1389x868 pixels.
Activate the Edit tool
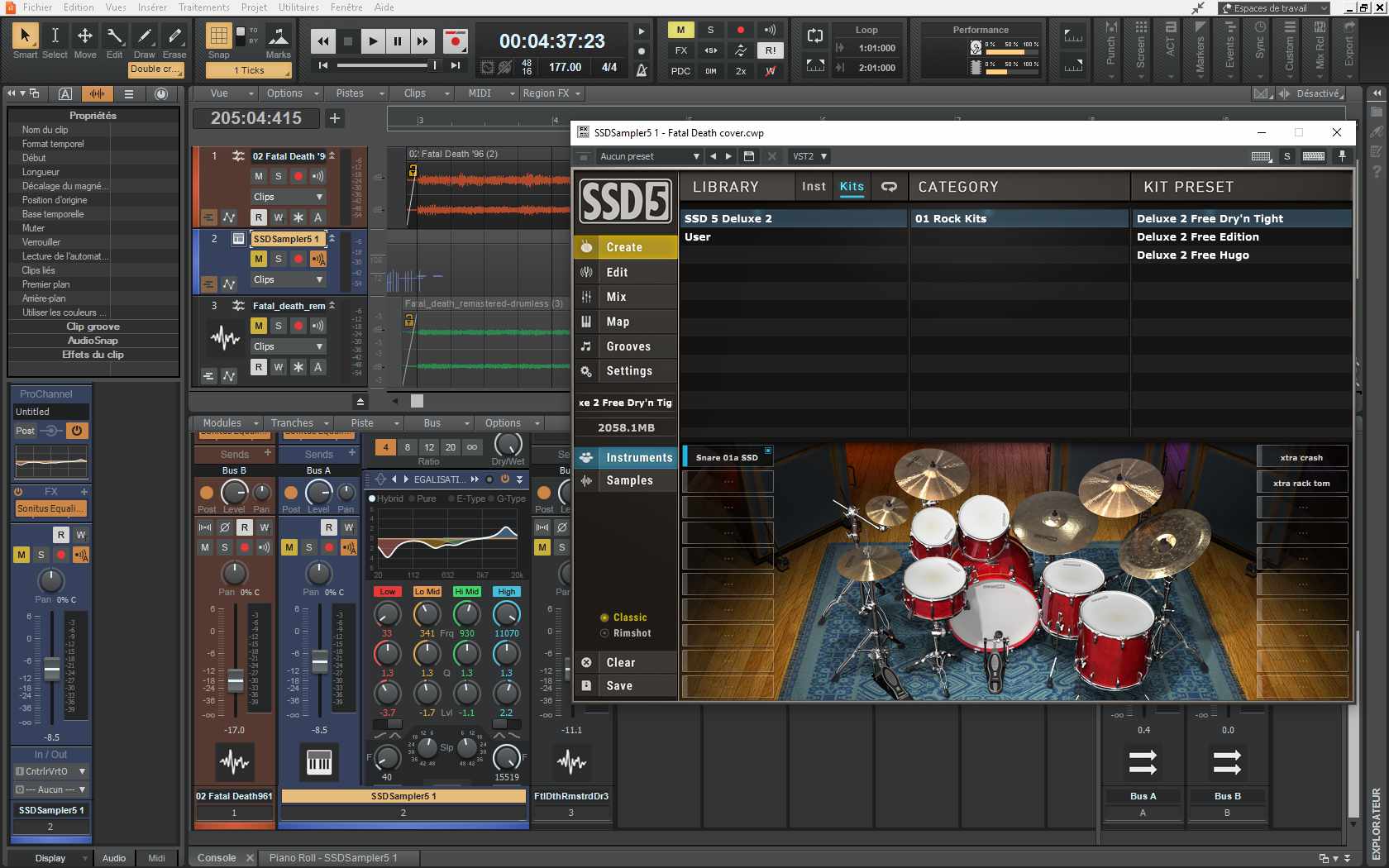114,35
